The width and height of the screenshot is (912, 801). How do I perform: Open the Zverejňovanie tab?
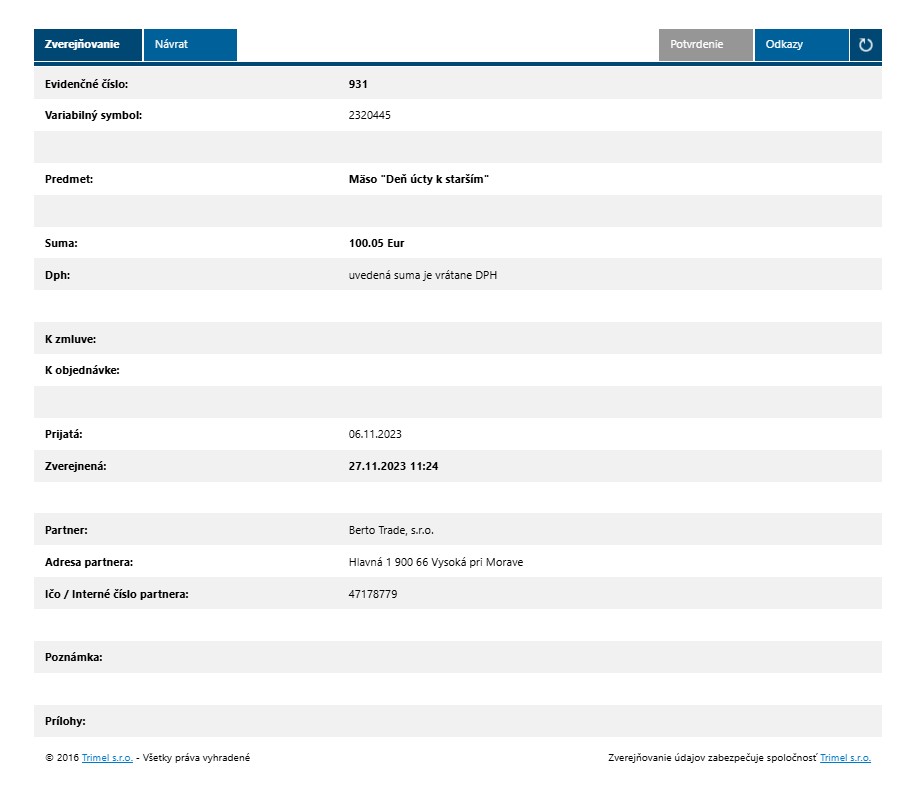[x=88, y=45]
